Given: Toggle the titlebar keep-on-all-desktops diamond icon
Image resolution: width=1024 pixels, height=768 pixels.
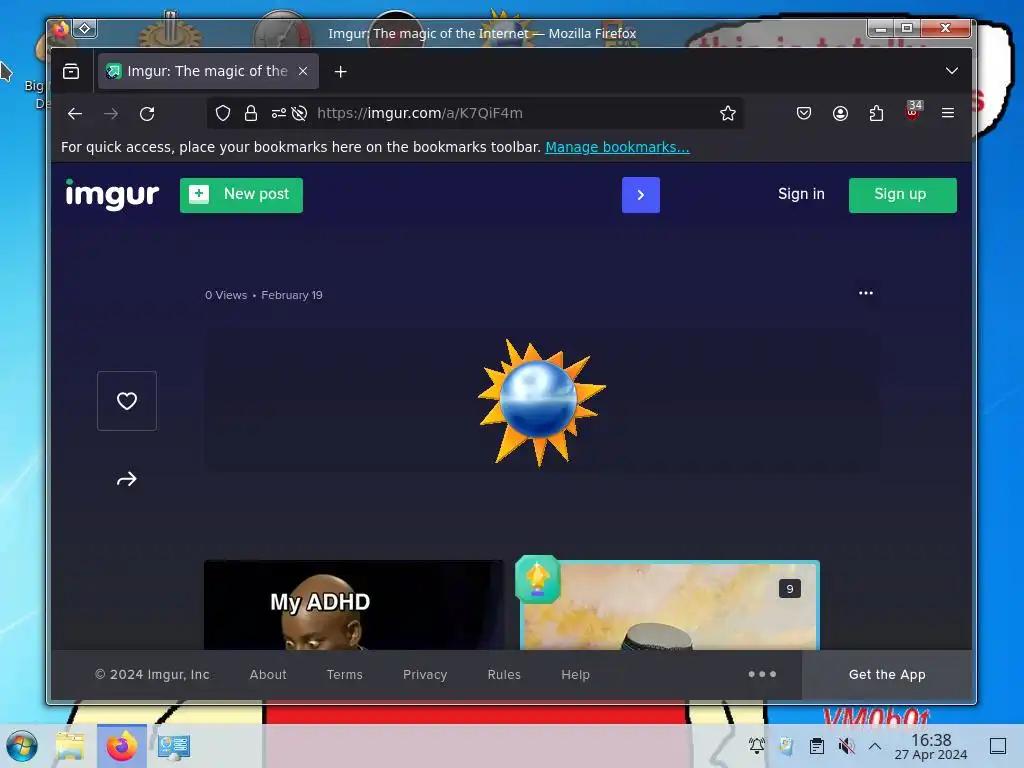Looking at the screenshot, I should (x=85, y=28).
